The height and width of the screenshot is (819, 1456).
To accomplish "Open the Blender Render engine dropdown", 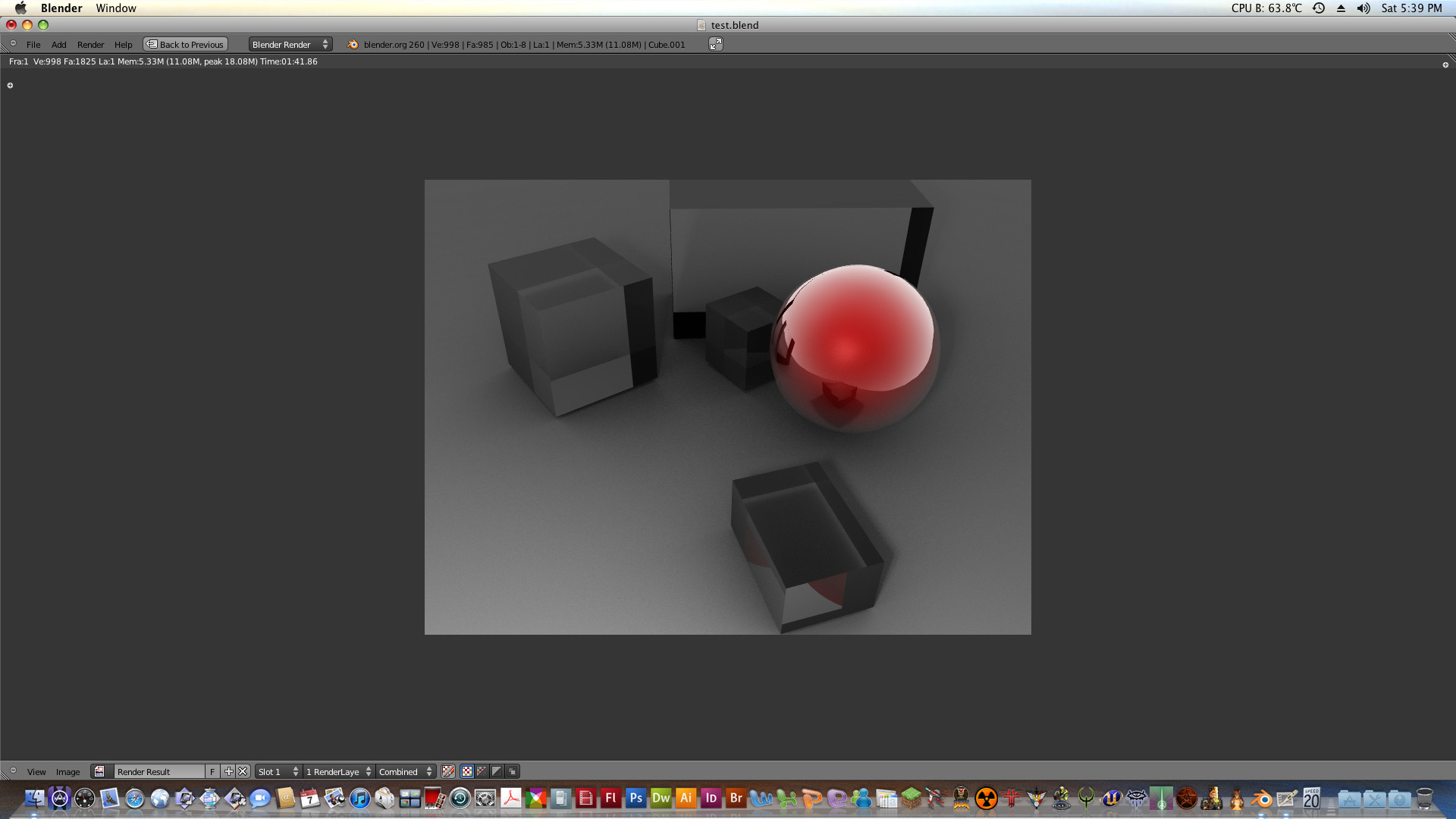I will pyautogui.click(x=290, y=44).
